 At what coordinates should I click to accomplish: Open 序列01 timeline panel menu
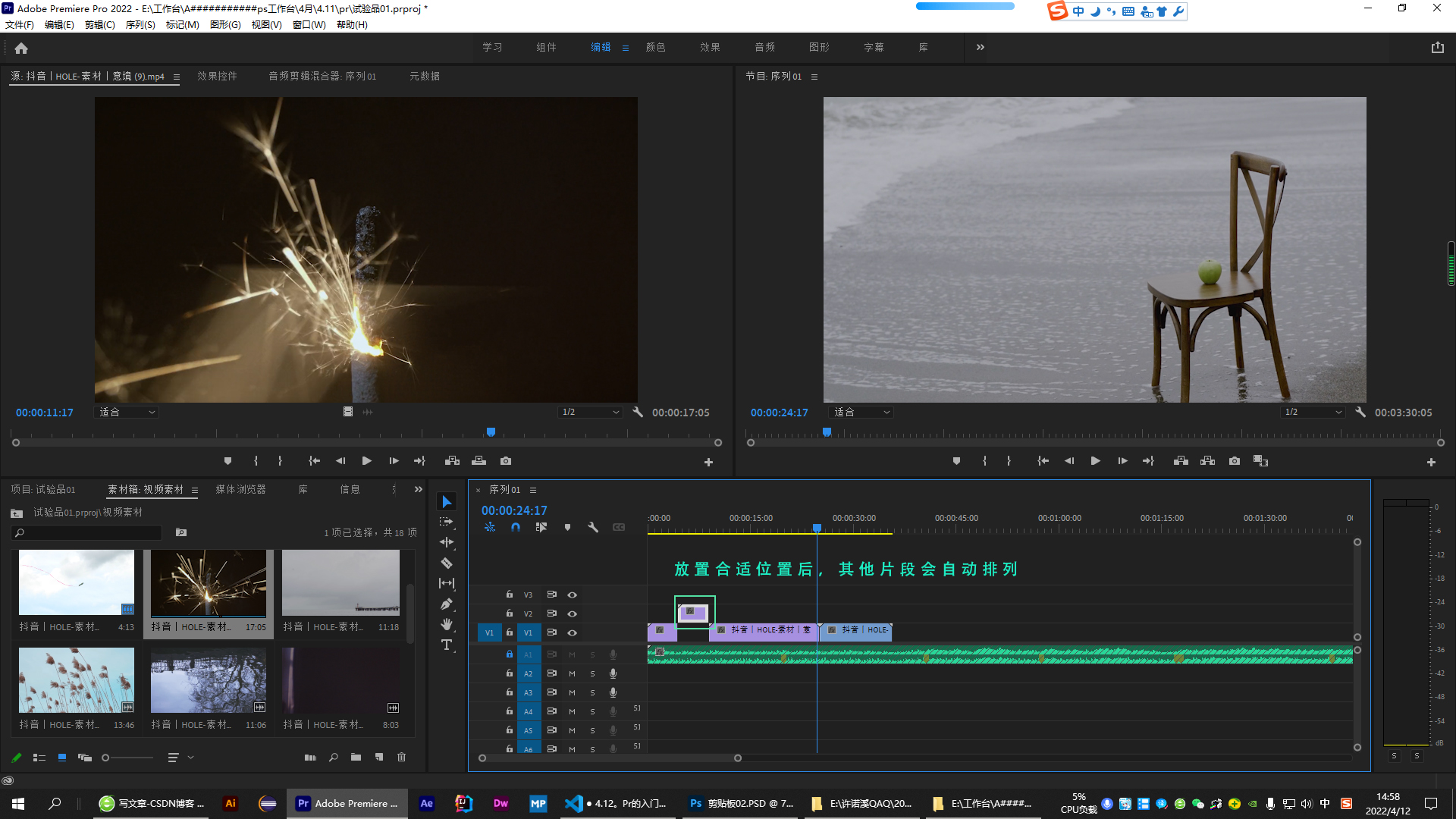click(533, 490)
